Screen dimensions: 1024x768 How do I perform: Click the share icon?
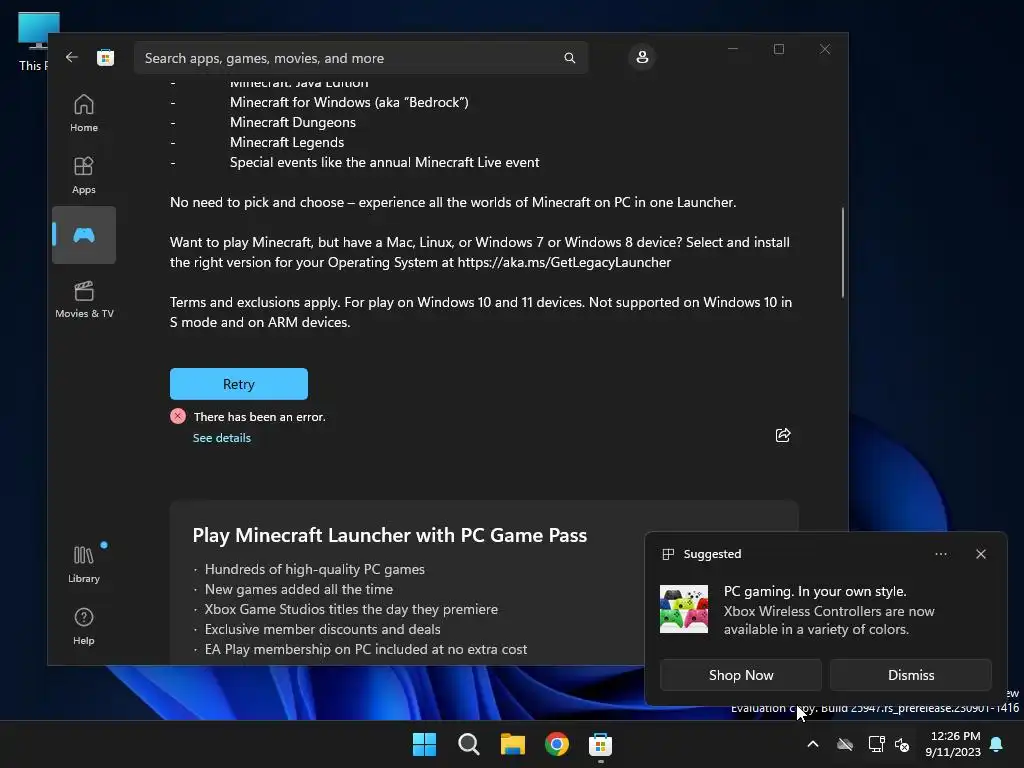783,436
